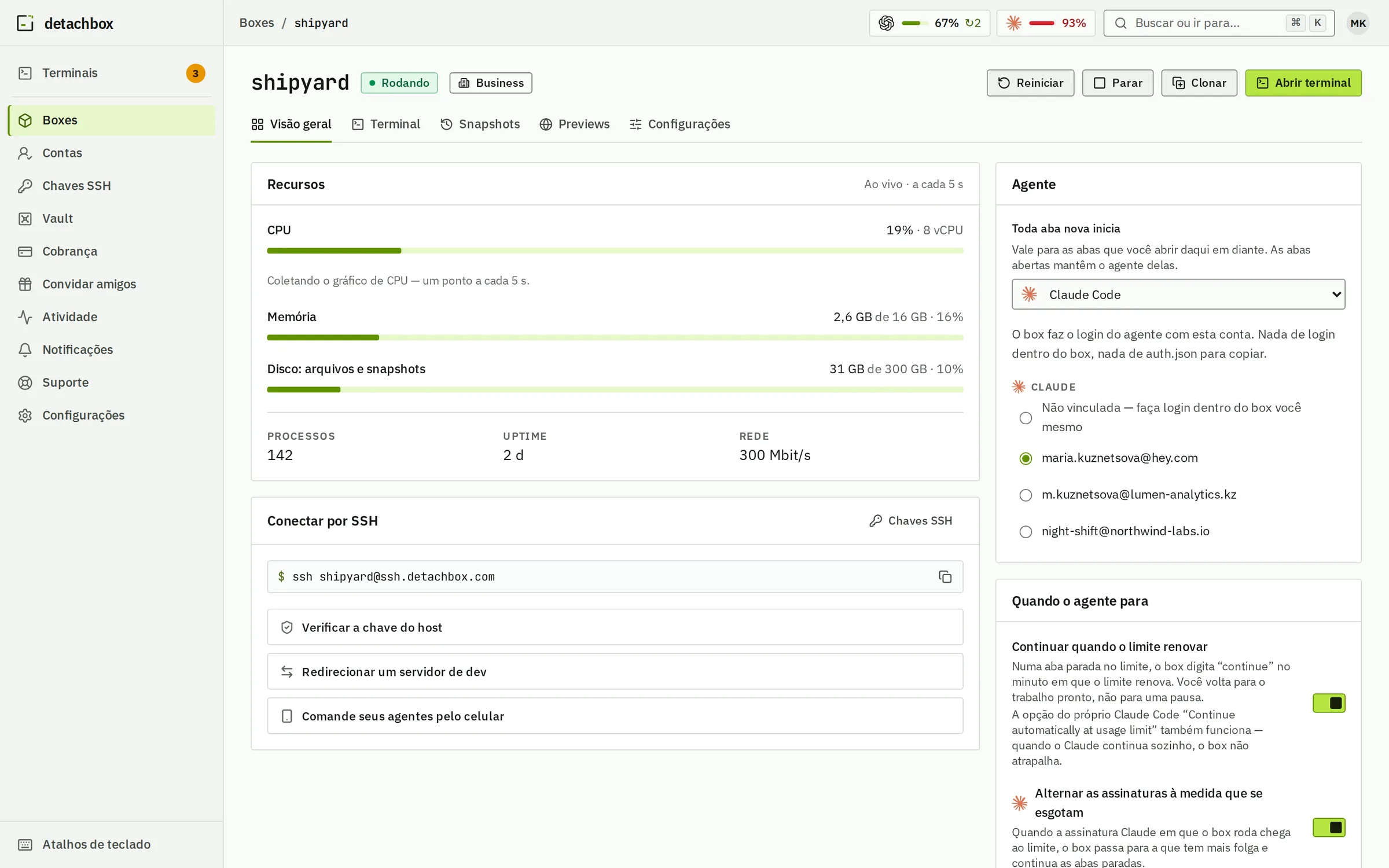This screenshot has width=1389, height=868.
Task: Open Terminais in the sidebar
Action: click(112, 73)
